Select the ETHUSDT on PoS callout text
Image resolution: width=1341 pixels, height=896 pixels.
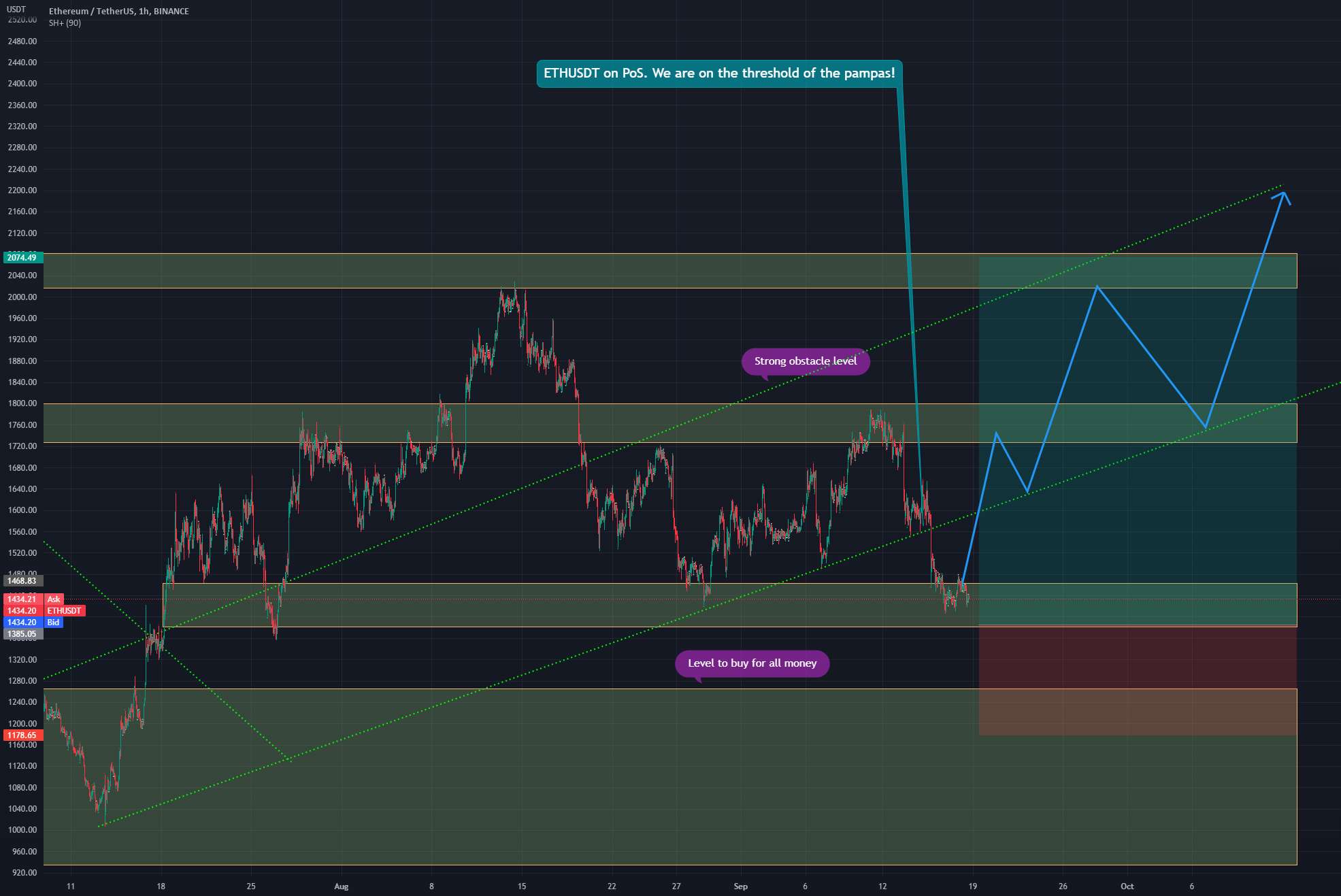[x=719, y=73]
